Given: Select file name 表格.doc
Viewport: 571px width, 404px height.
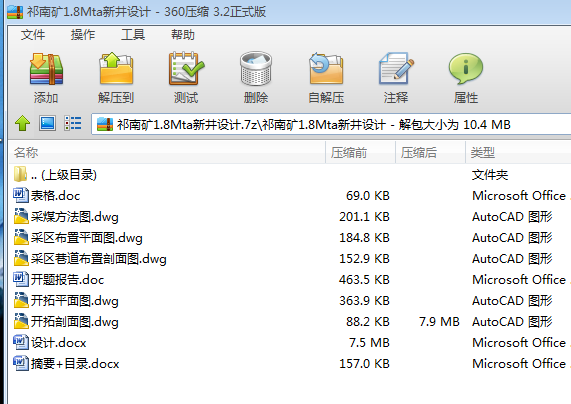Looking at the screenshot, I should (x=55, y=196).
